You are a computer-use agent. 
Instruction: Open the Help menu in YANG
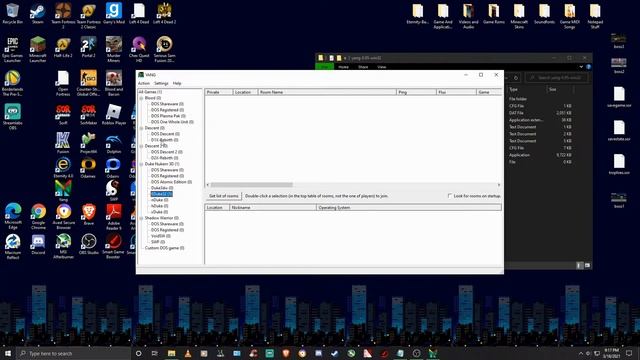[x=177, y=83]
